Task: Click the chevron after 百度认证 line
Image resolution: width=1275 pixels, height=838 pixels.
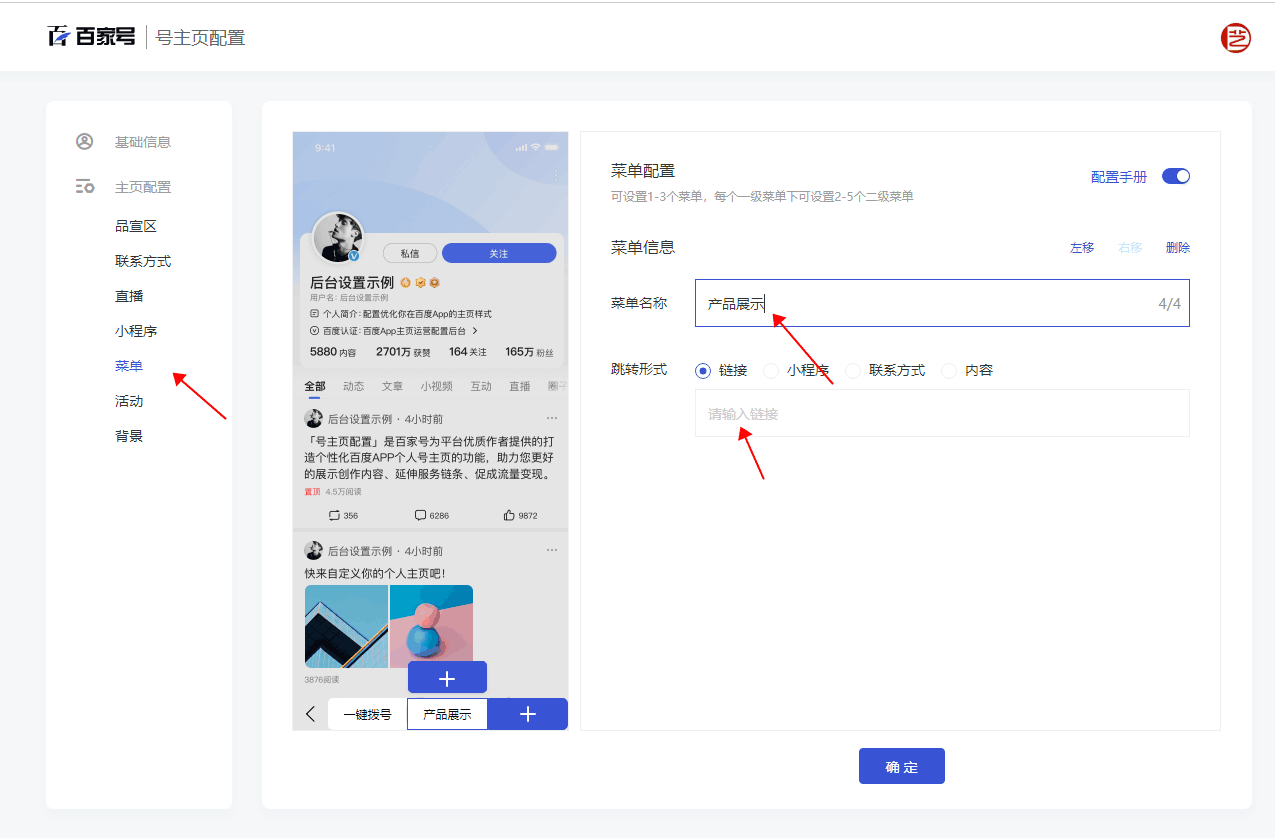Action: pos(475,330)
